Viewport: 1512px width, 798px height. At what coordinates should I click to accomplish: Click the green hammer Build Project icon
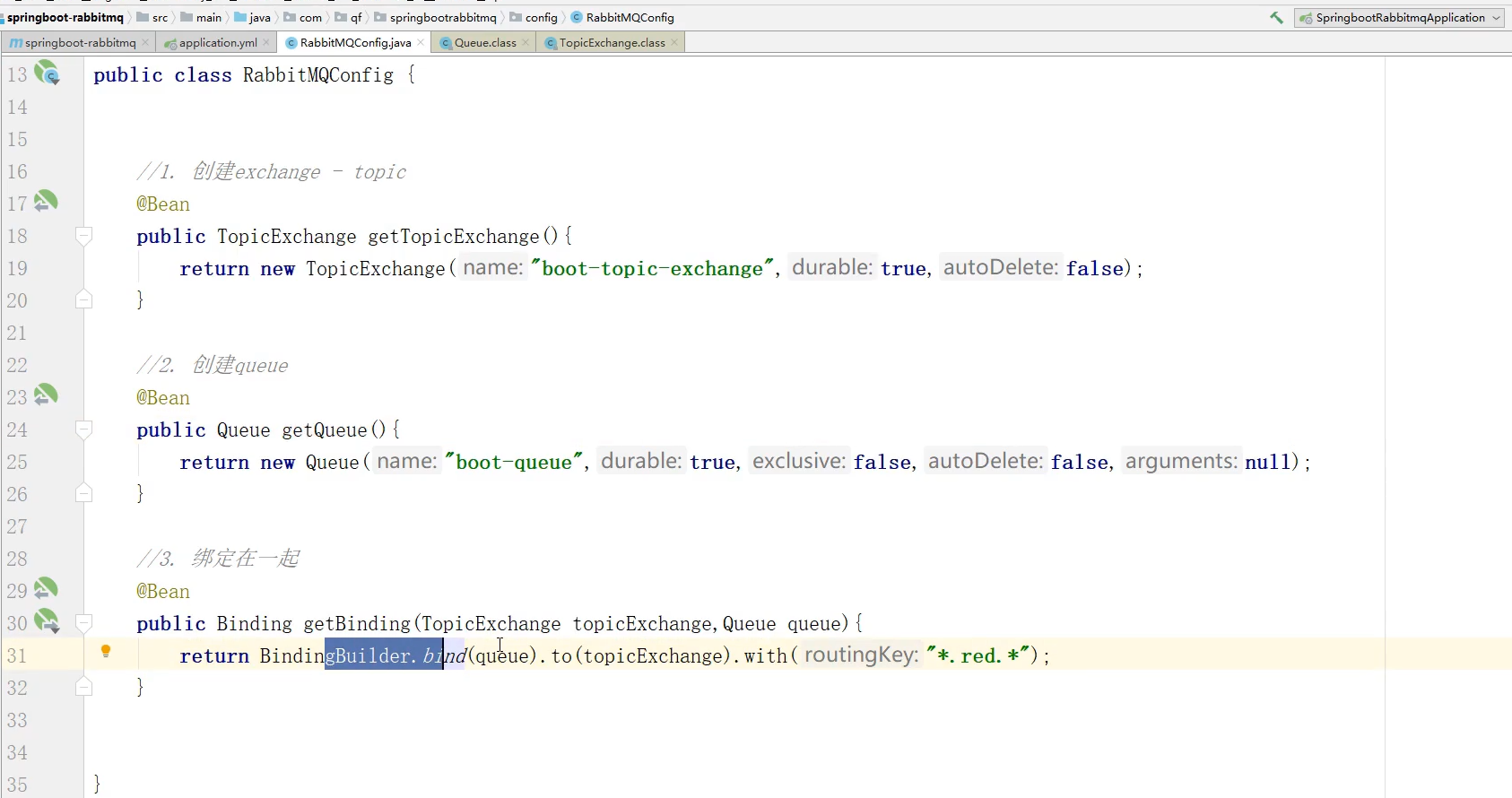1276,17
